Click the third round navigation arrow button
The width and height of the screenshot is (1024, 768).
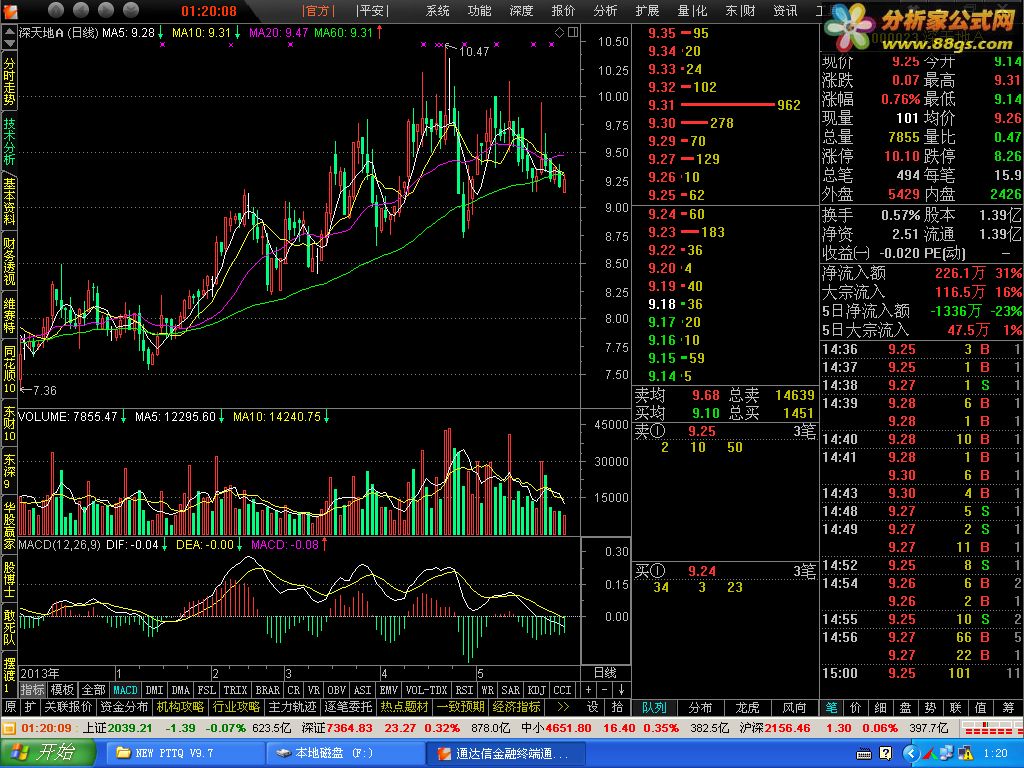coord(106,10)
